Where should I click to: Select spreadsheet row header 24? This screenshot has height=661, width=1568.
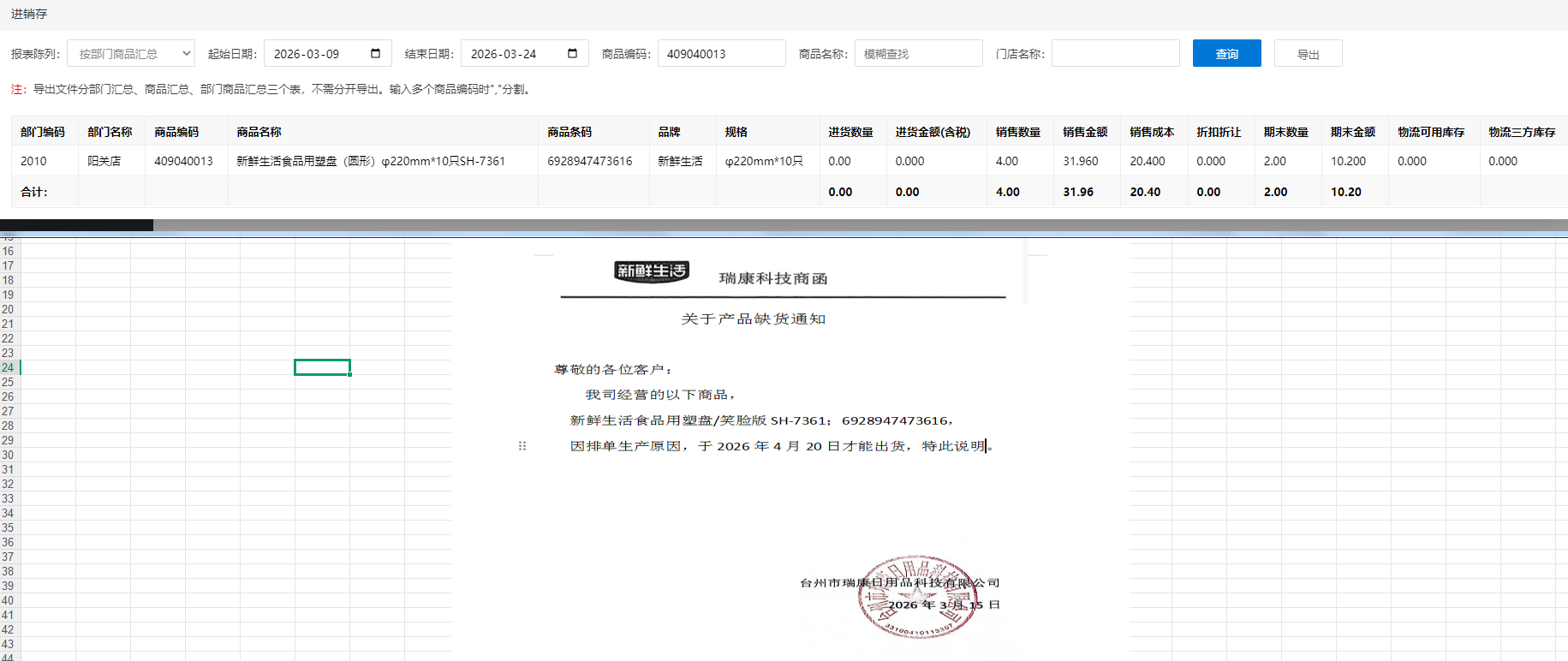(x=9, y=367)
